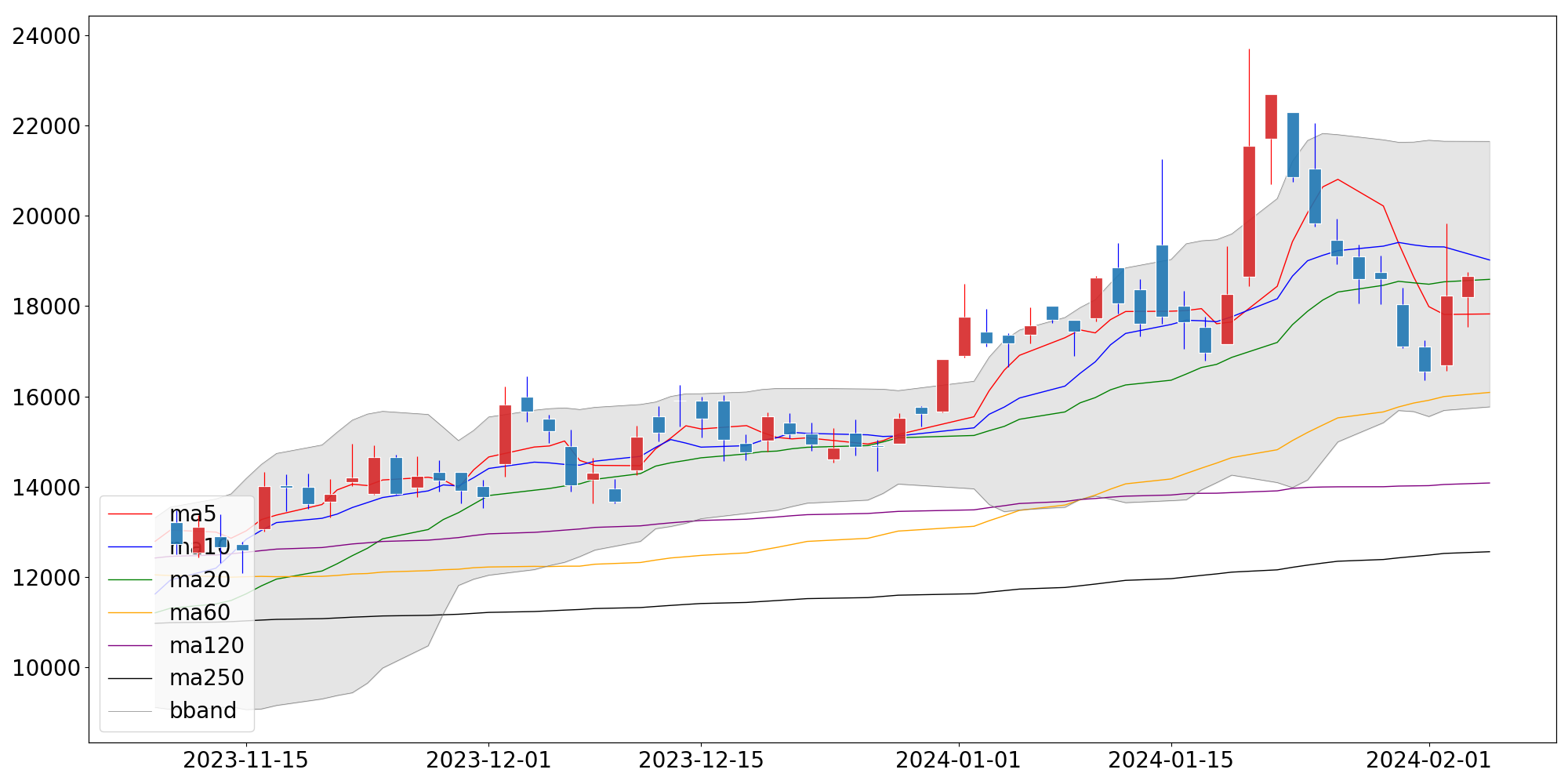The image size is (1568, 784).
Task: Click the green ma20 legend line sample
Action: 130,580
